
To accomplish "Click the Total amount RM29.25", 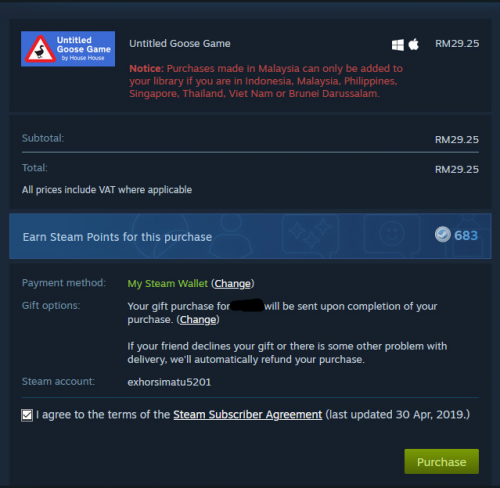I will 457,169.
